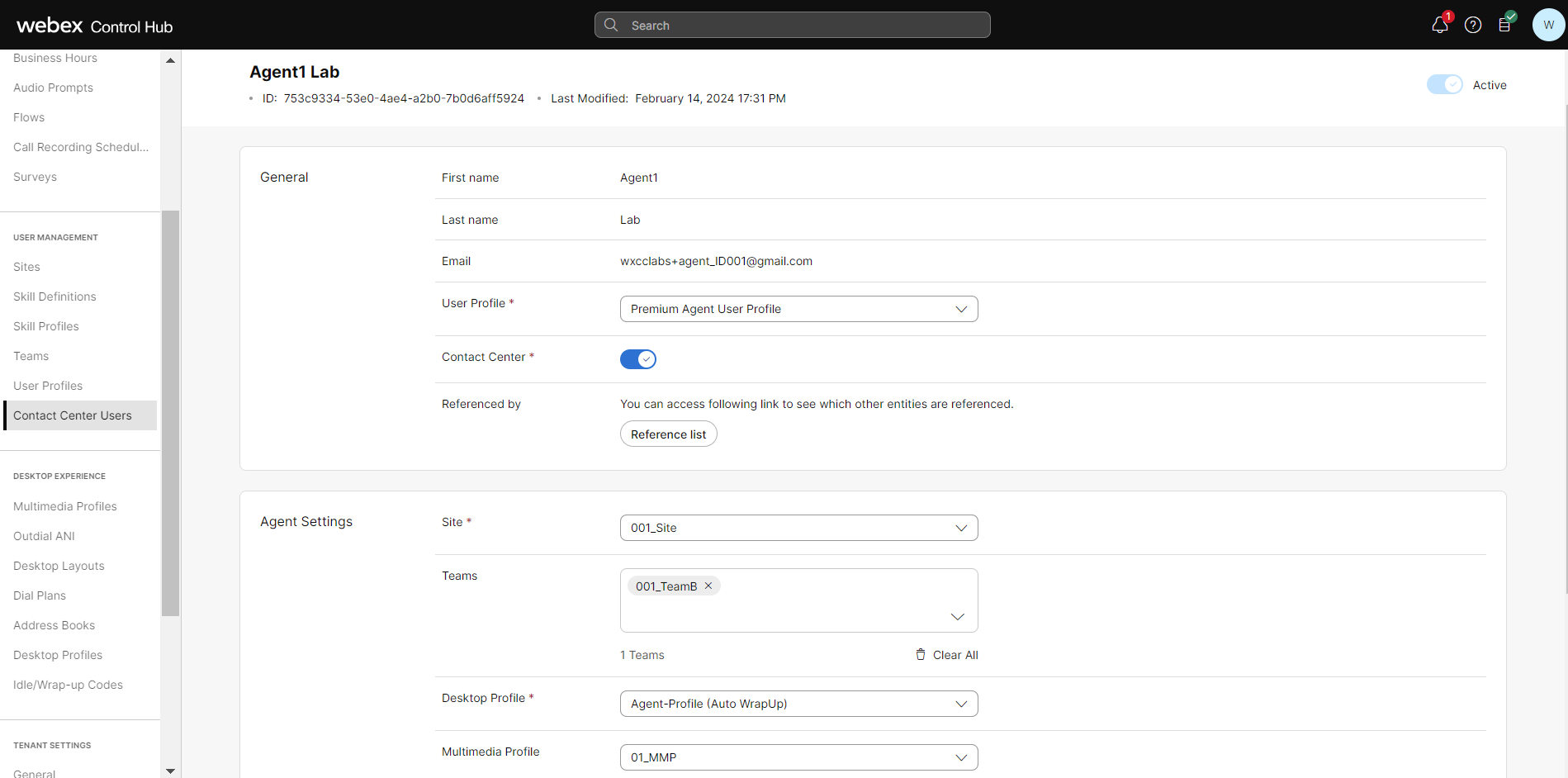
Task: Click the user ID 753c9334 text
Action: [x=404, y=98]
